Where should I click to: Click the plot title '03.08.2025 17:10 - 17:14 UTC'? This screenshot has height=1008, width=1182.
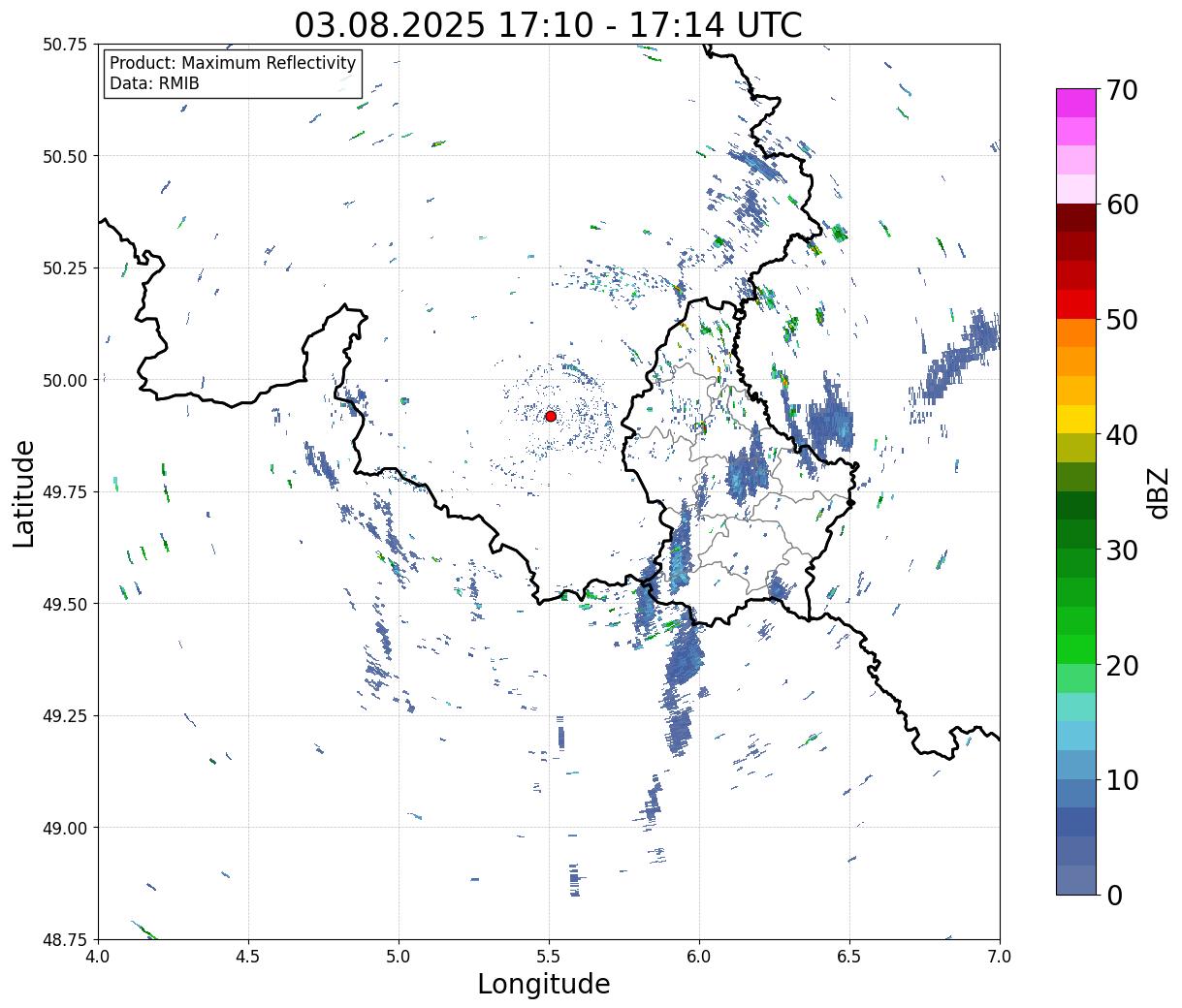(x=548, y=24)
